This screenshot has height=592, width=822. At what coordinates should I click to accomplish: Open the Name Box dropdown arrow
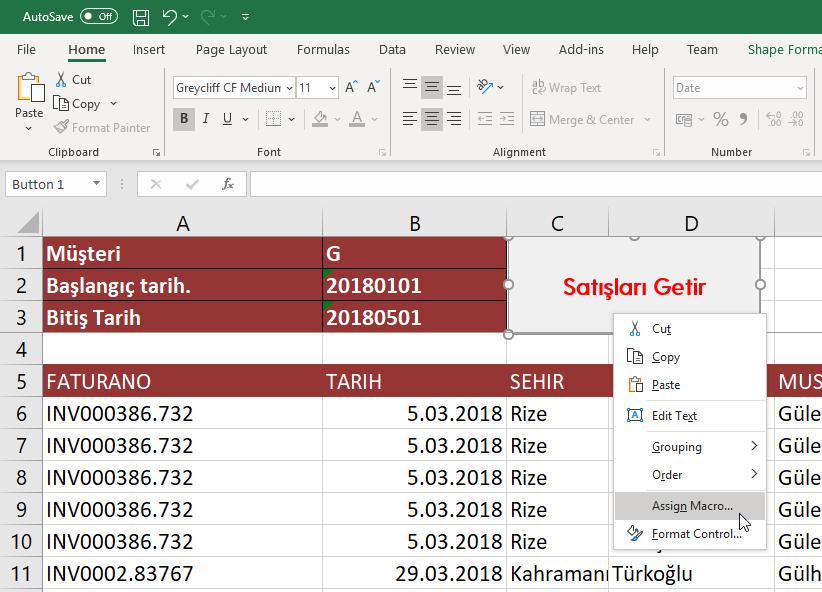coord(96,184)
